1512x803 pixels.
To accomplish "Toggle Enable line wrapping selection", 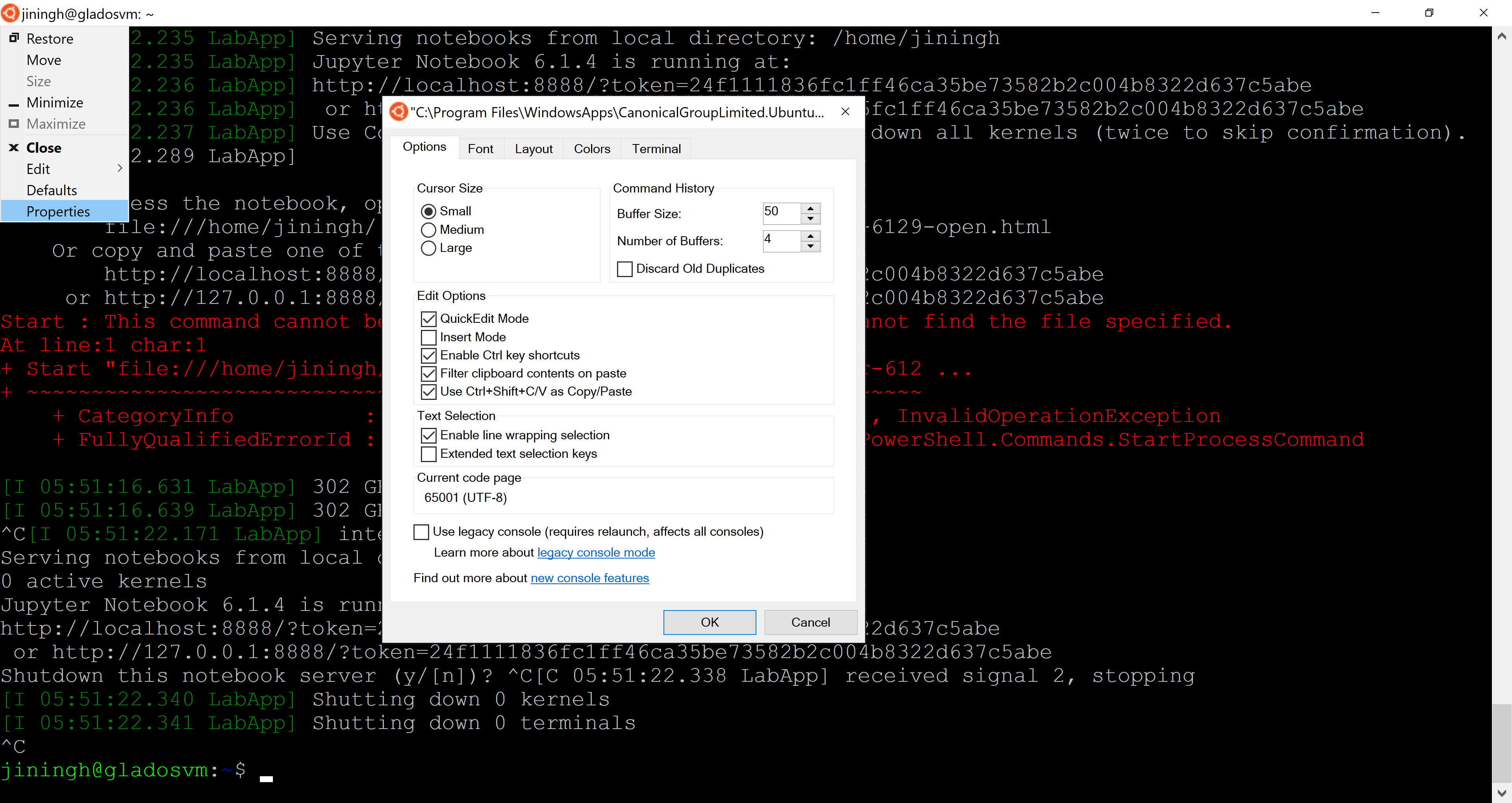I will pyautogui.click(x=429, y=435).
